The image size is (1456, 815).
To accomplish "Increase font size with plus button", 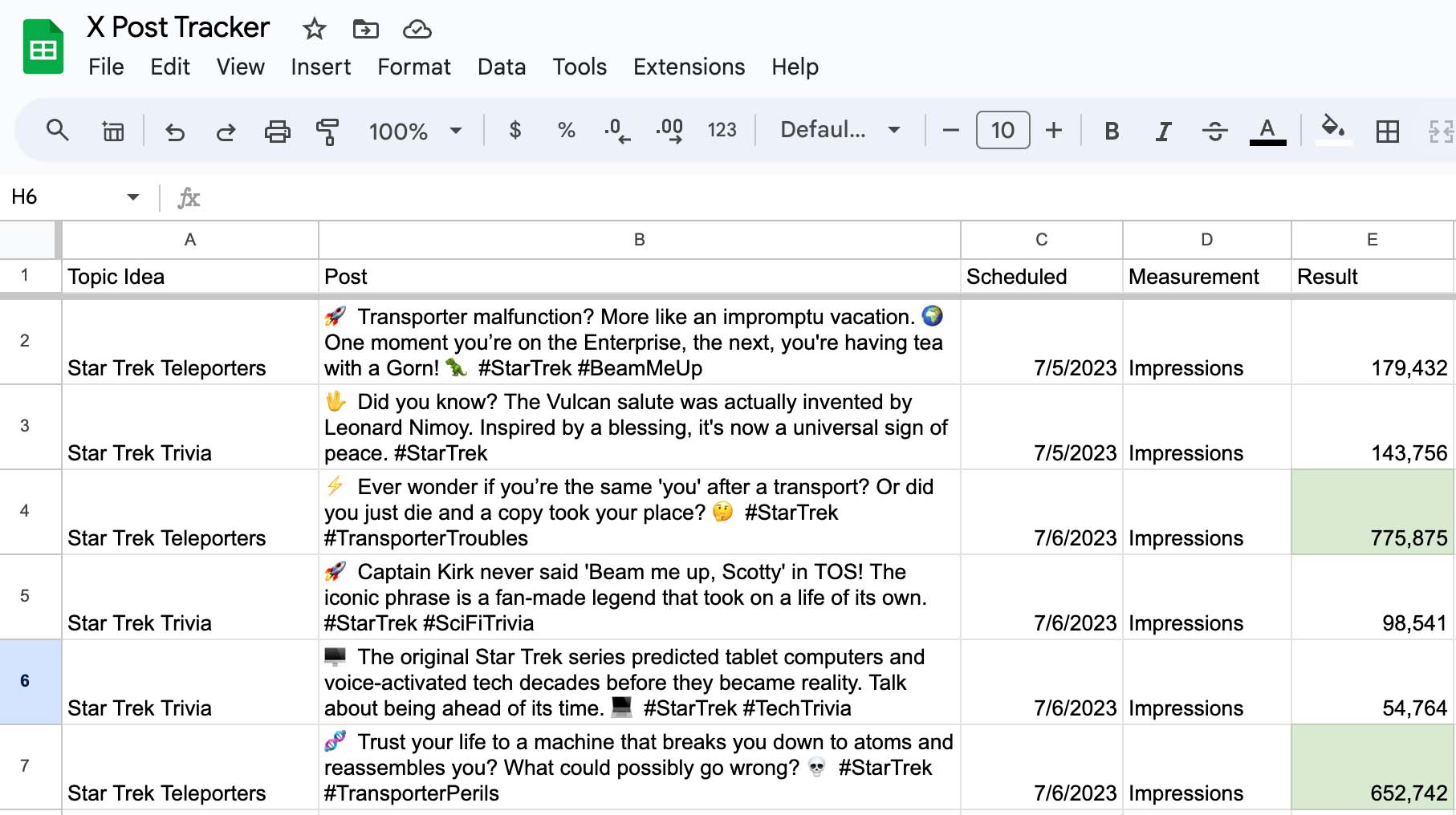I will pos(1054,130).
